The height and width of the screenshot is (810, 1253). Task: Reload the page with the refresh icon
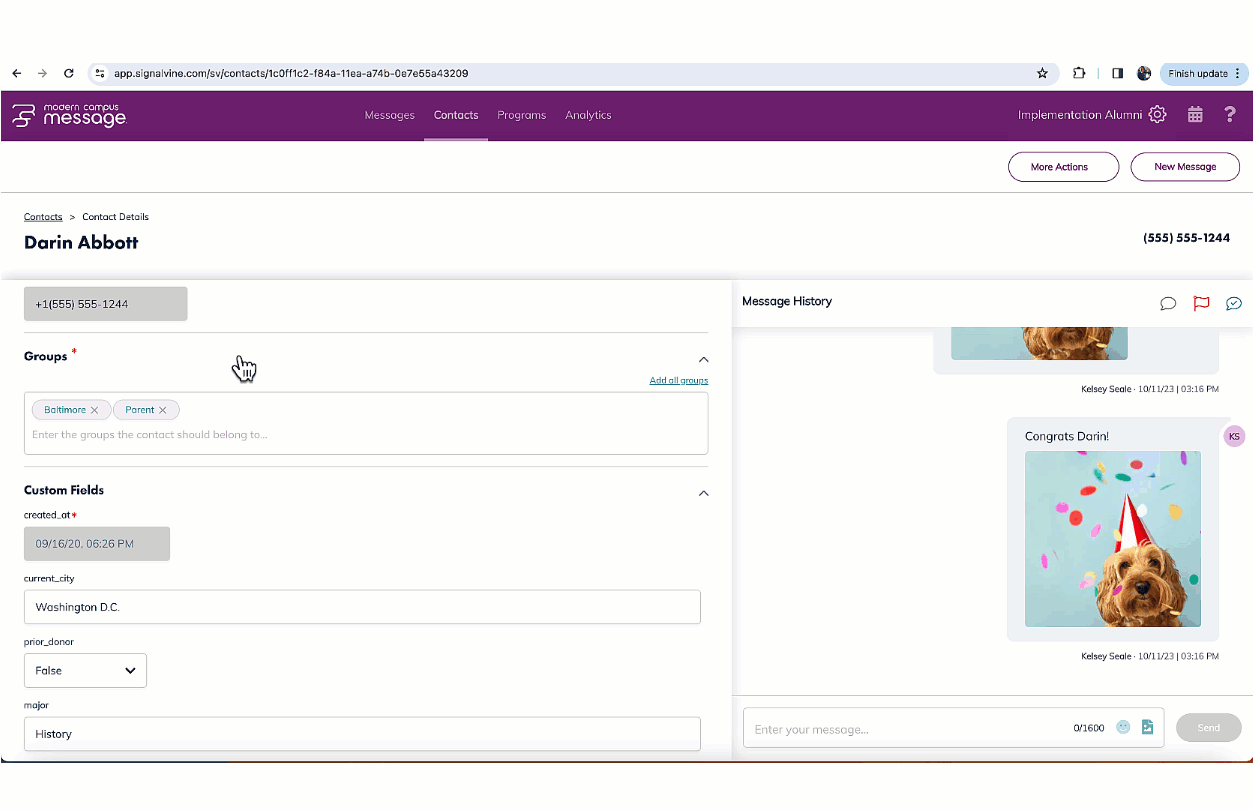click(x=68, y=73)
